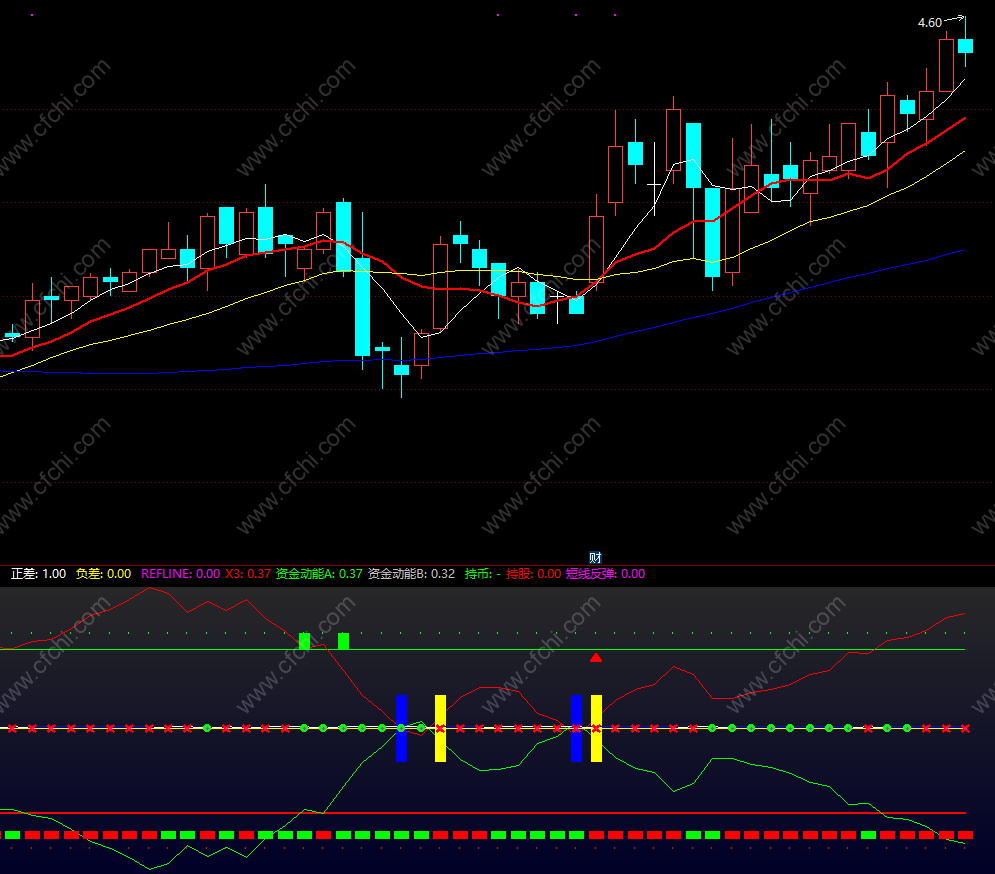Select the 资金动能B: 0.32 label
The image size is (995, 874).
[411, 574]
